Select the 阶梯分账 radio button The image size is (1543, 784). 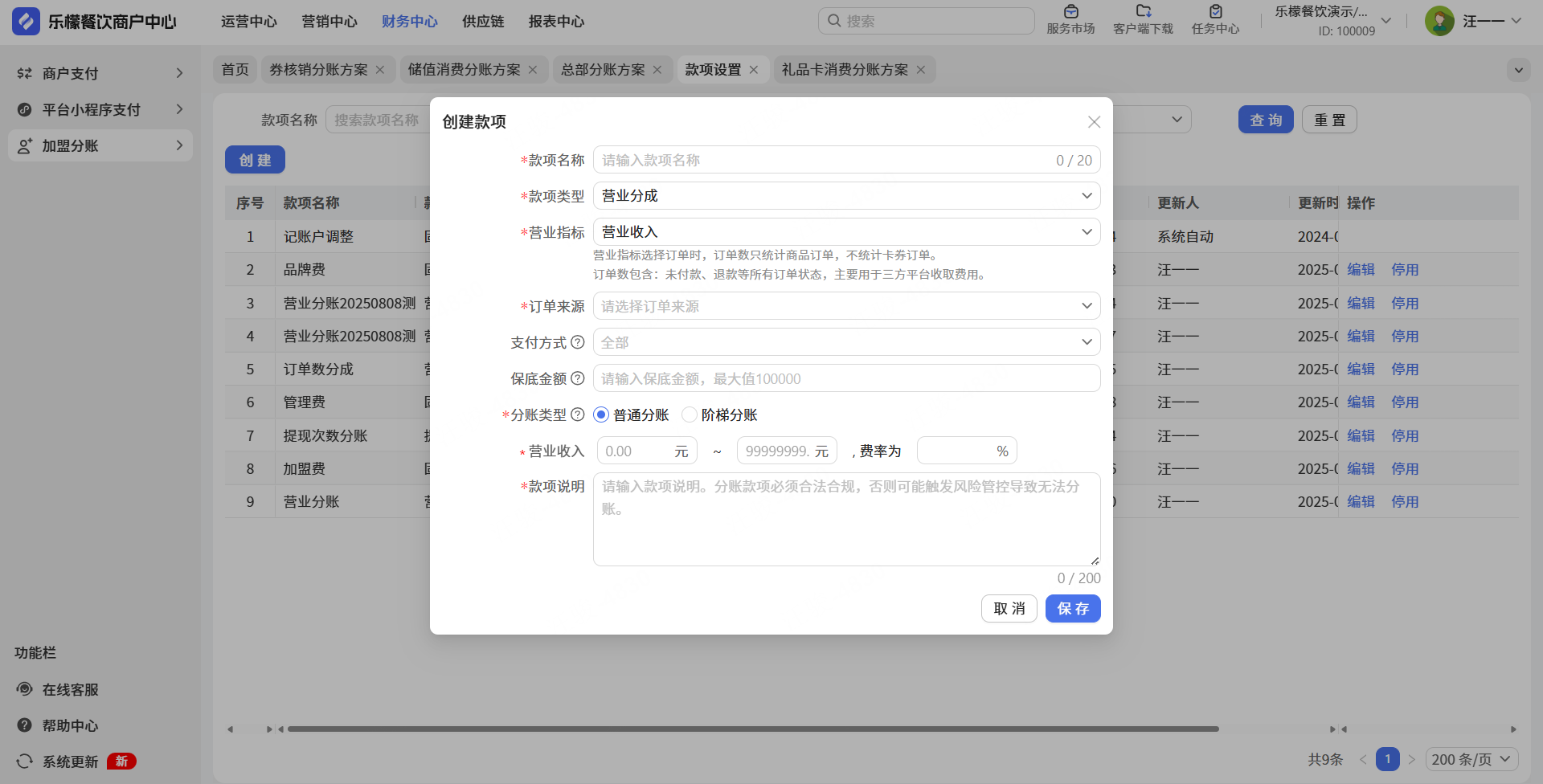tap(689, 414)
